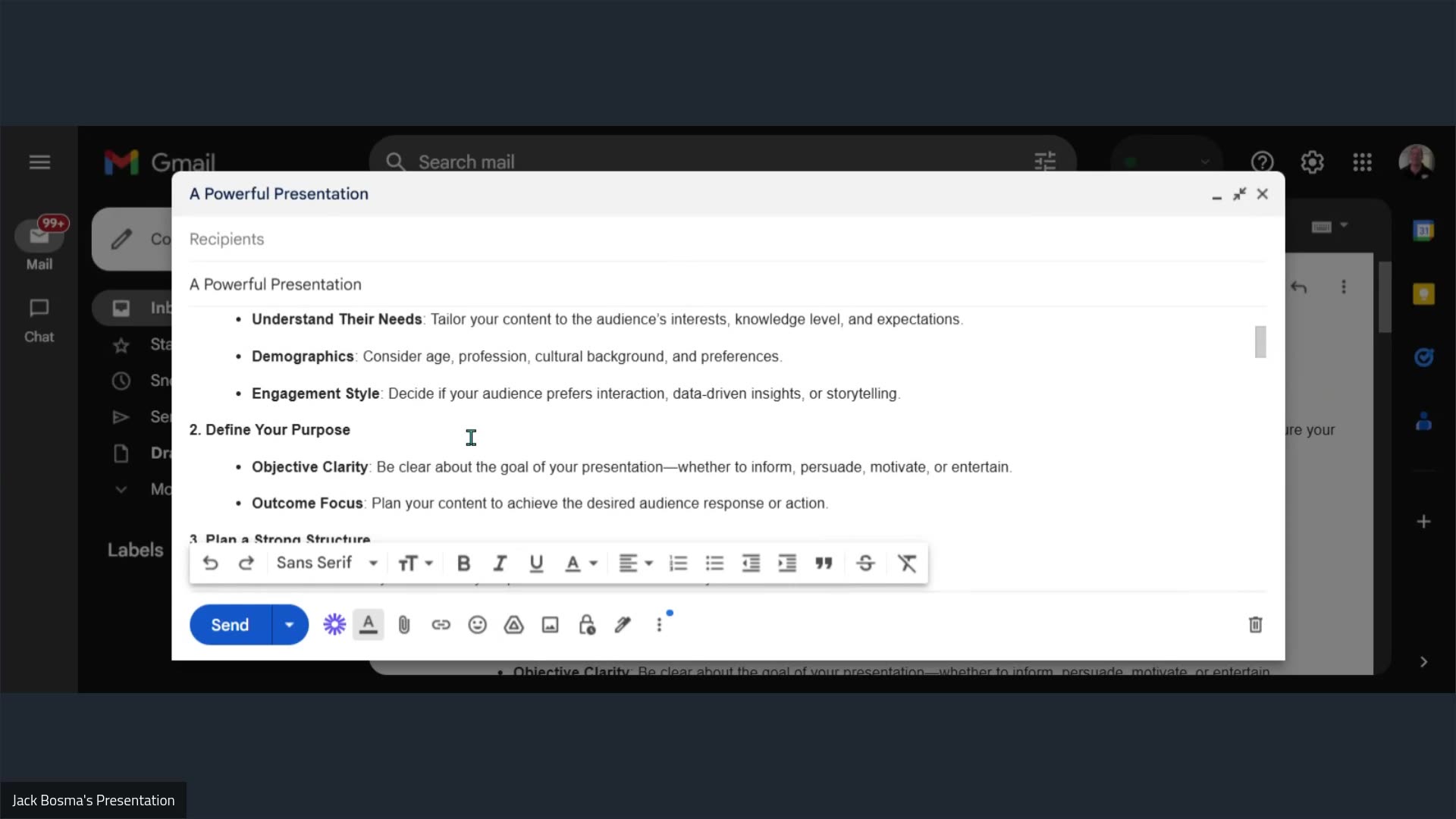
Task: Open the Gmail settings gear
Action: (x=1312, y=162)
